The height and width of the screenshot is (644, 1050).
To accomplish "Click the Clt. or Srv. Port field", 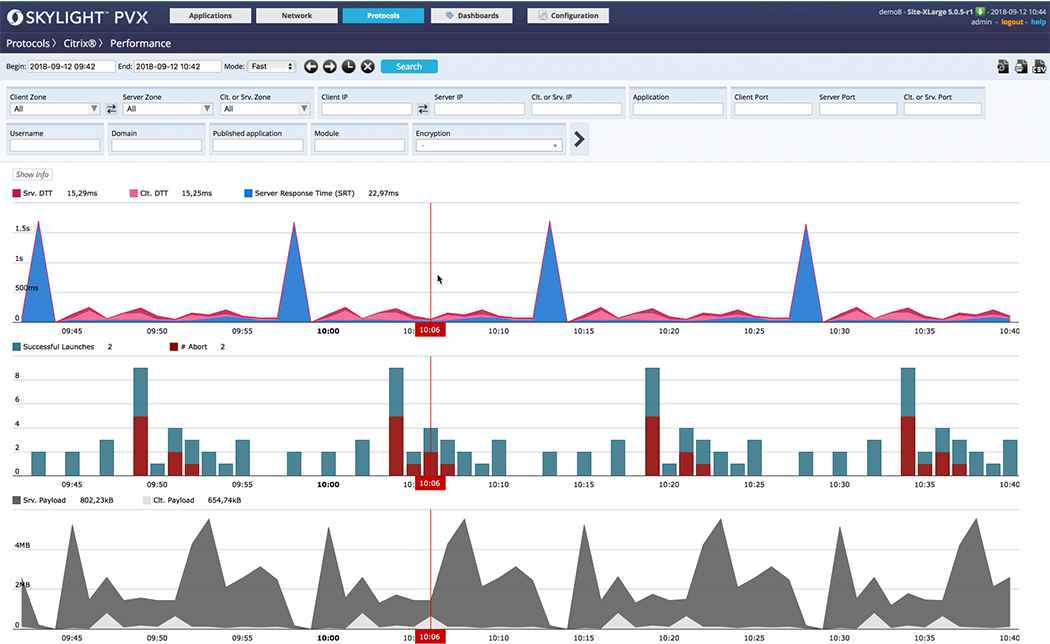I will click(942, 108).
